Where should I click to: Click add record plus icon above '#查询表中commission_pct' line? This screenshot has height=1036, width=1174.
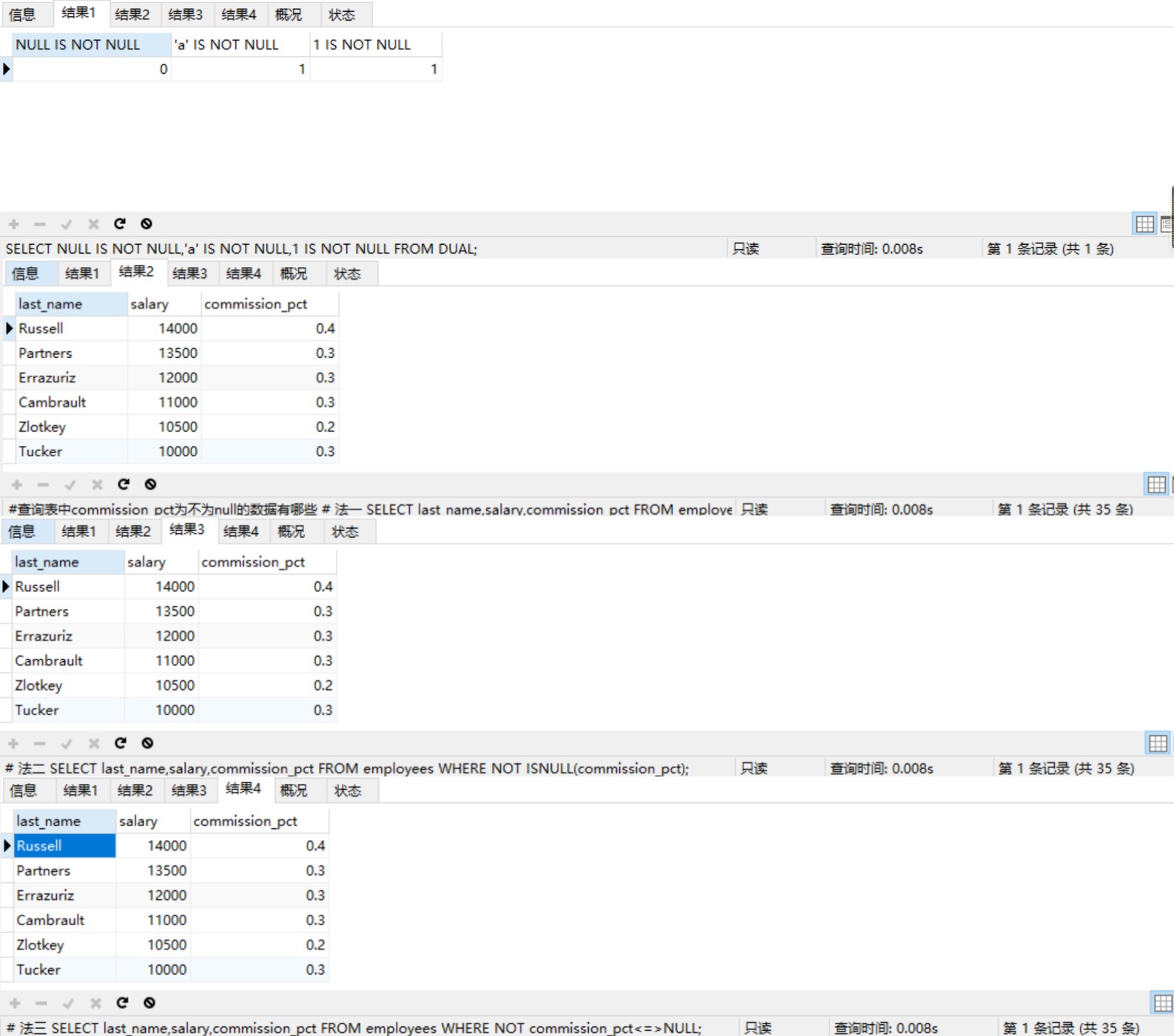[x=17, y=484]
